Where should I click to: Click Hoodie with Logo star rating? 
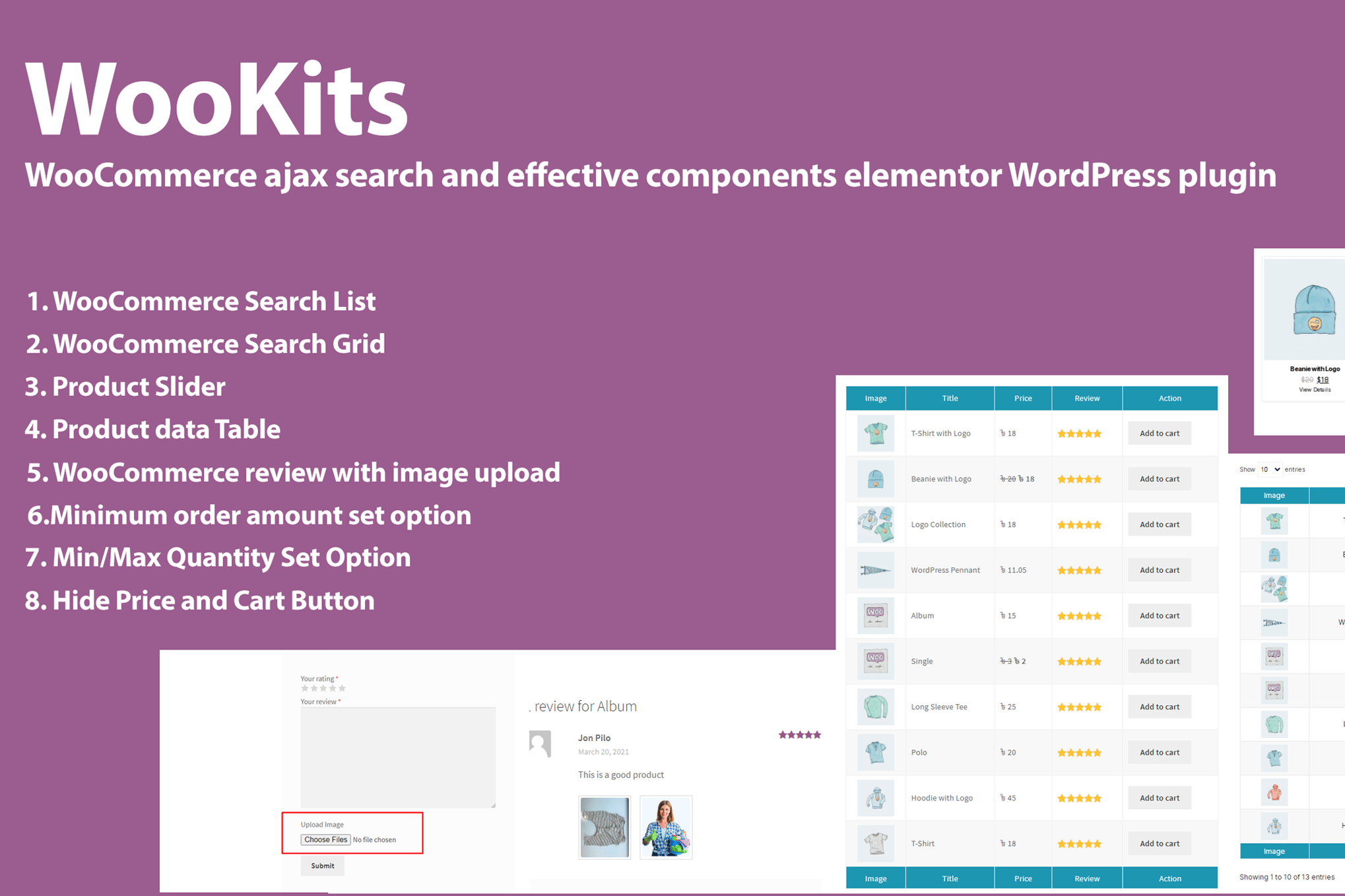[x=1079, y=798]
